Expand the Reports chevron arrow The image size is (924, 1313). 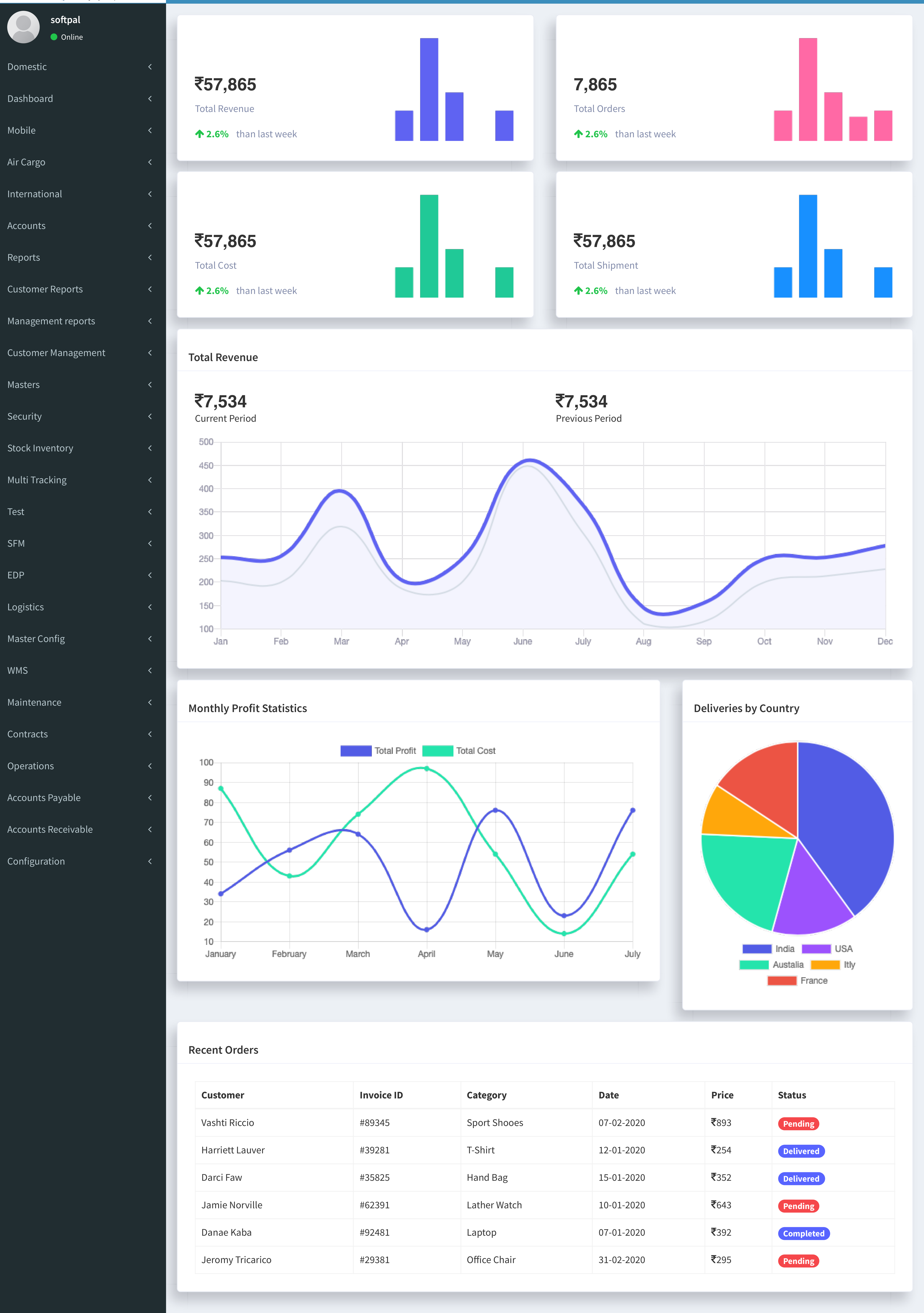(x=150, y=257)
